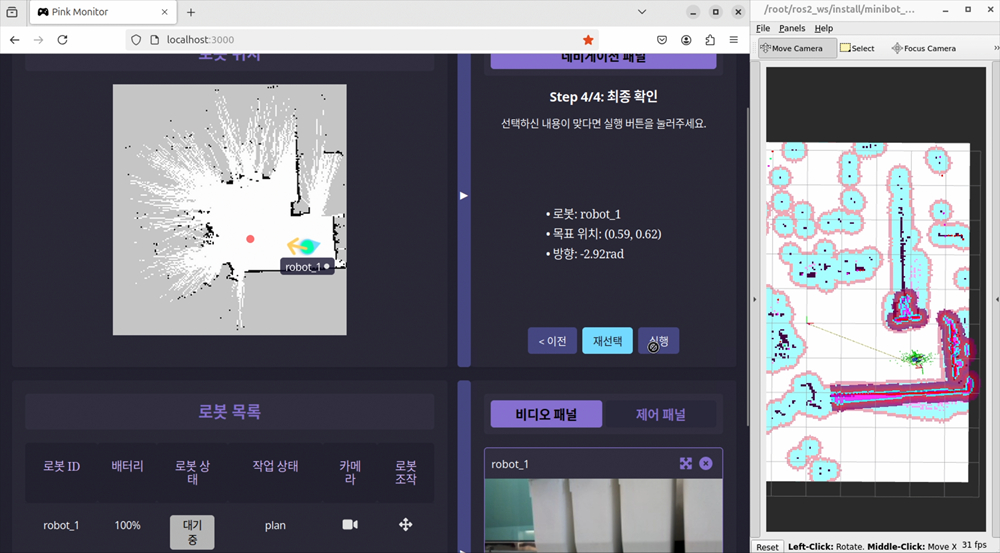Viewport: 1000px width, 553px height.
Task: Click the 배터리 column header
Action: tap(128, 466)
